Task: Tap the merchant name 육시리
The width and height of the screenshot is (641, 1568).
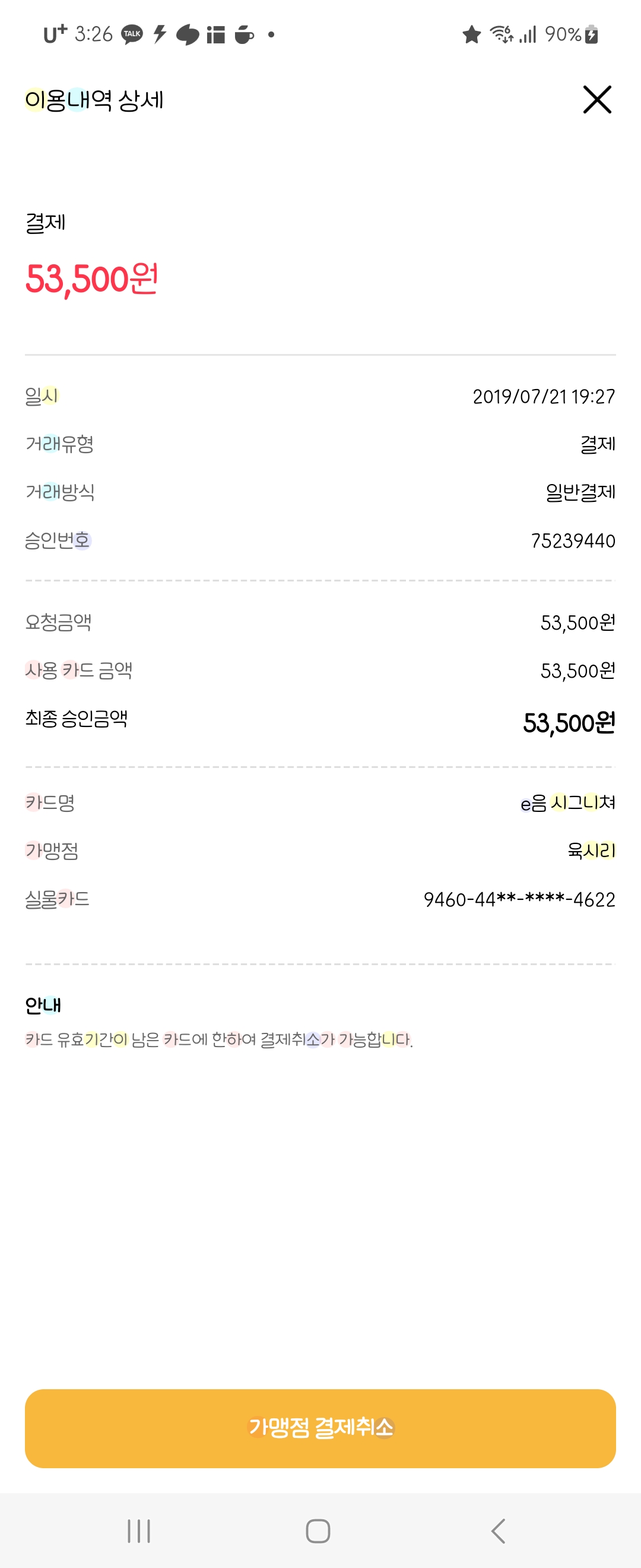Action: [591, 850]
